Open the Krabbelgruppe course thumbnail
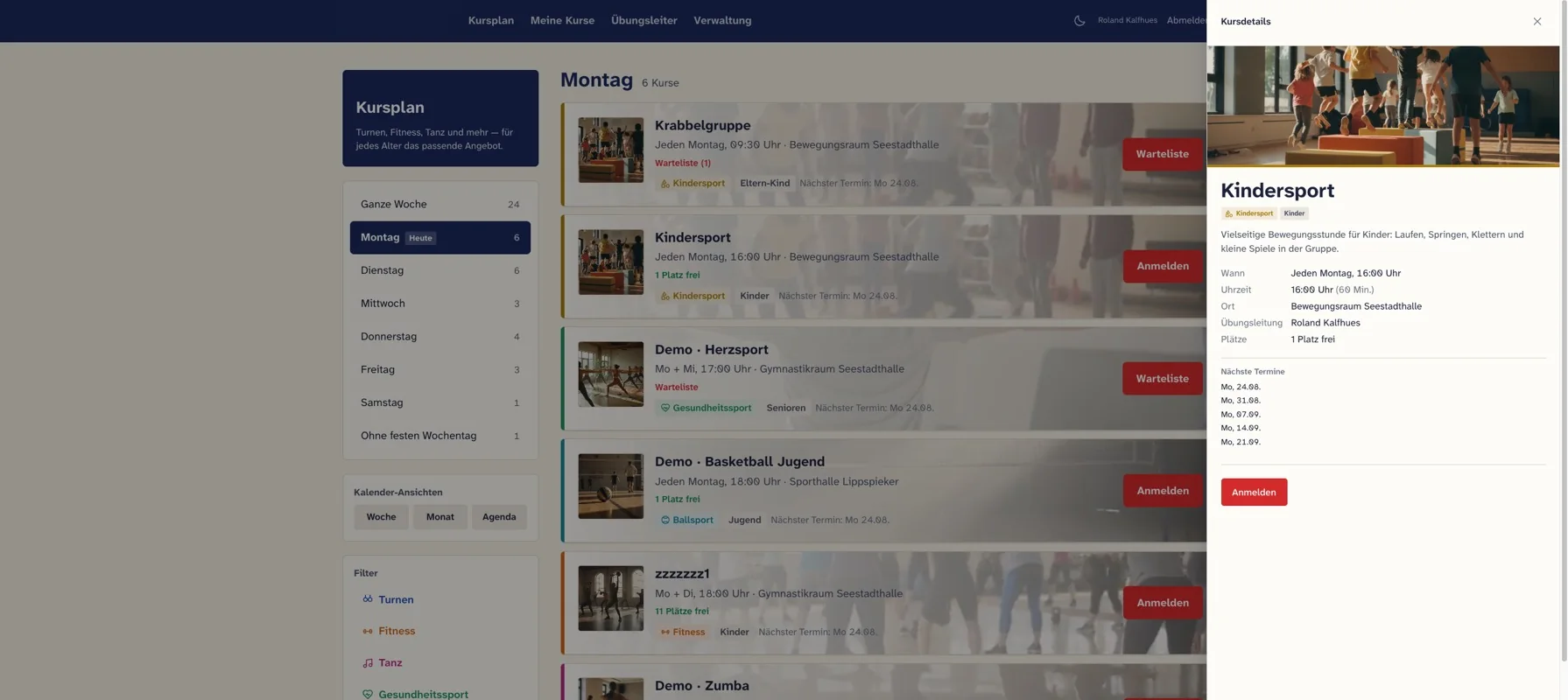The image size is (1568, 700). (x=611, y=150)
